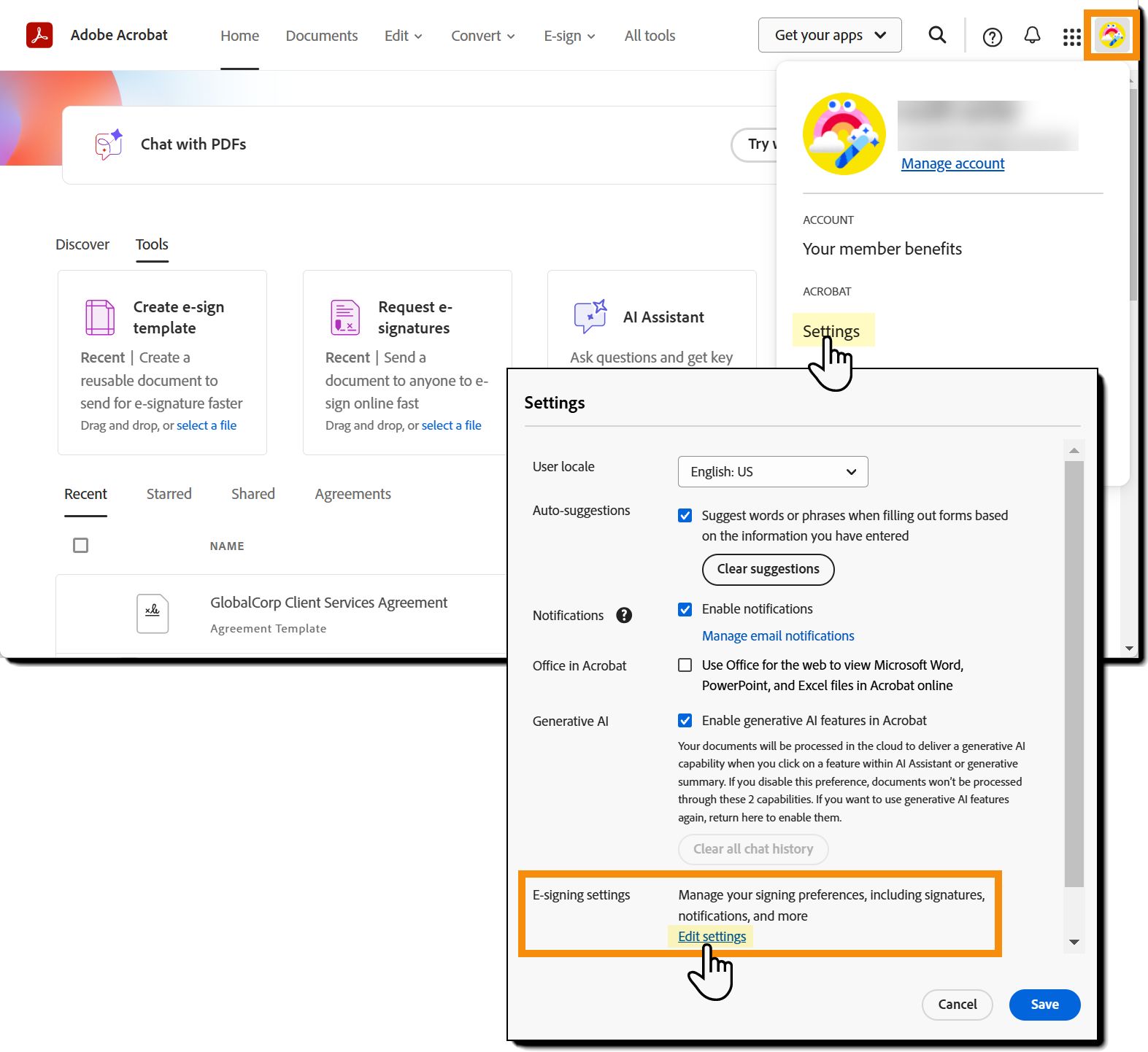Expand the Get your apps dropdown
The image size is (1148, 1052).
(830, 35)
